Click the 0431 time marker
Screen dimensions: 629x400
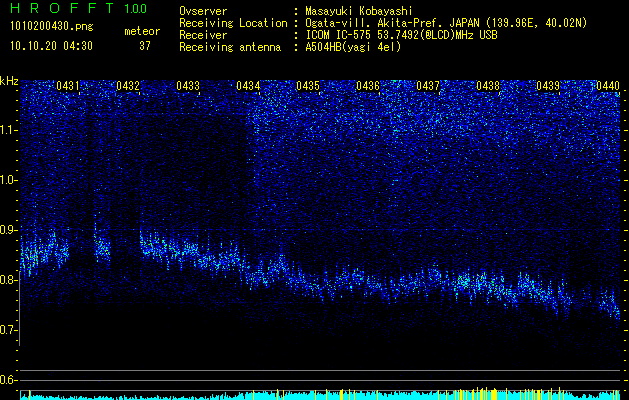pos(68,86)
